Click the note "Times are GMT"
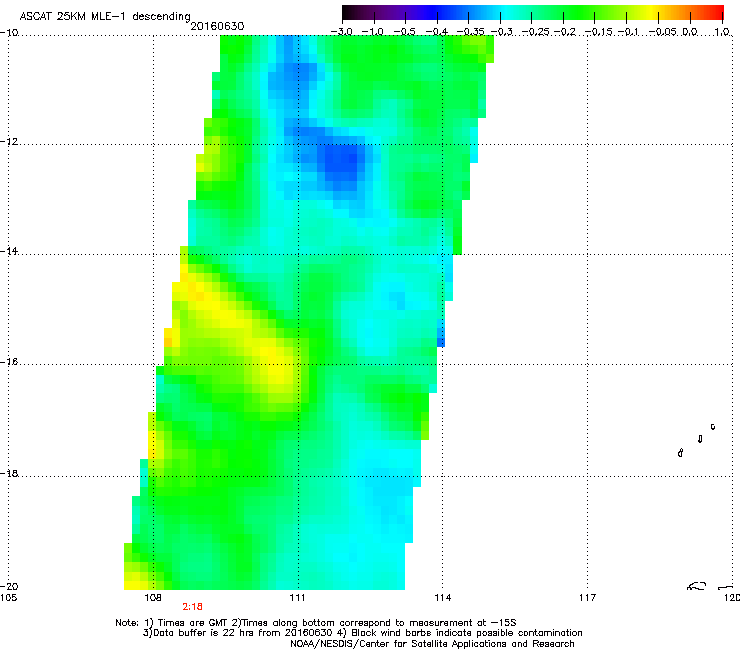Screen dimensions: 740x650 coord(193,623)
